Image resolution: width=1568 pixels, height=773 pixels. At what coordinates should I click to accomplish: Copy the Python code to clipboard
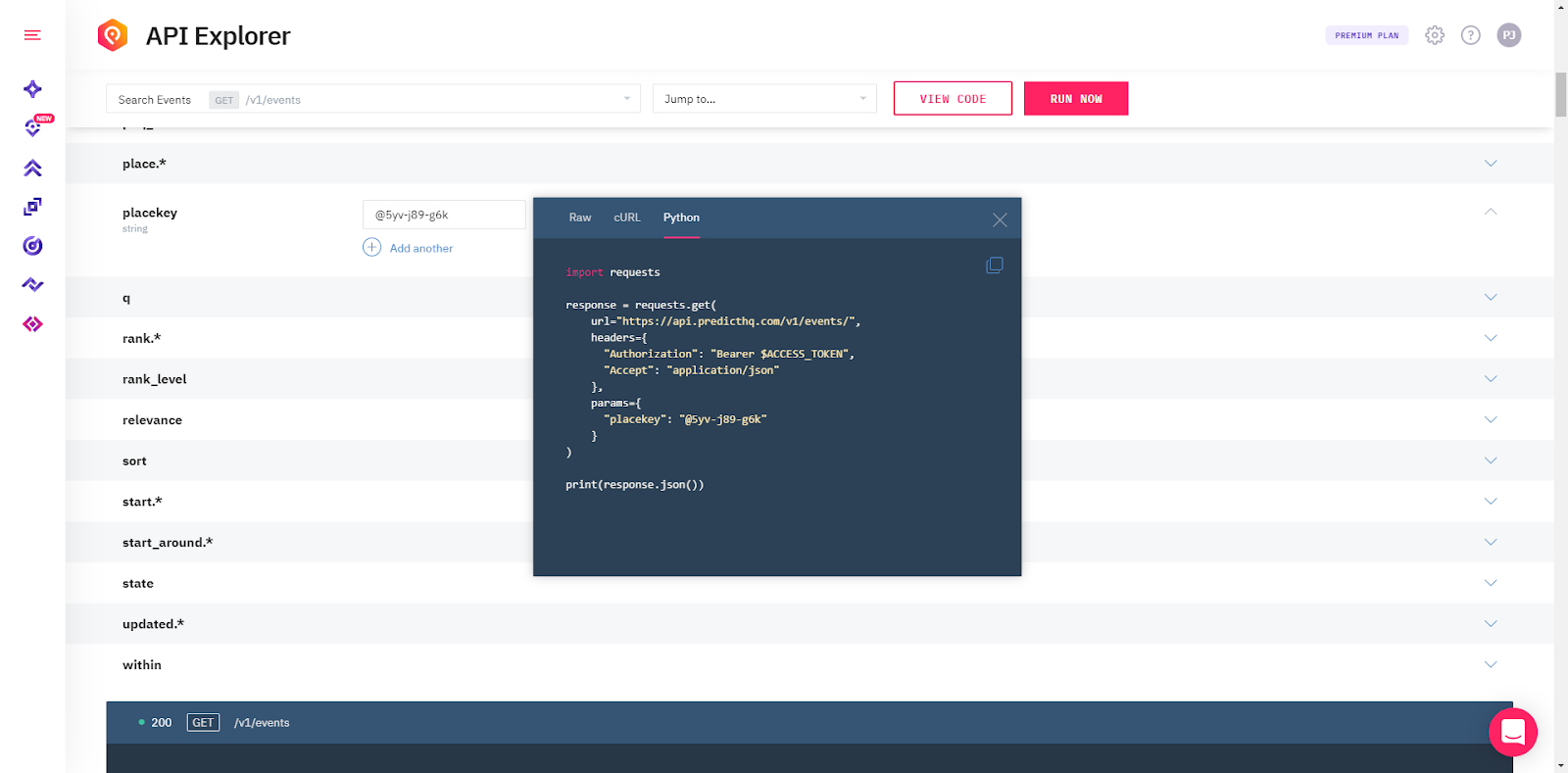(995, 266)
